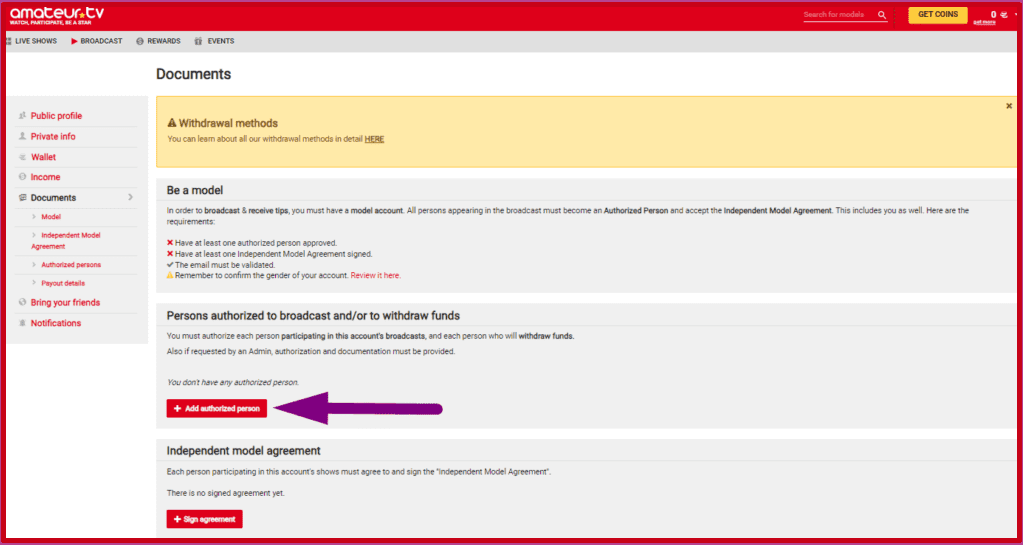Screen dimensions: 1023x545
Task: Click the Review it here link
Action: 375,275
